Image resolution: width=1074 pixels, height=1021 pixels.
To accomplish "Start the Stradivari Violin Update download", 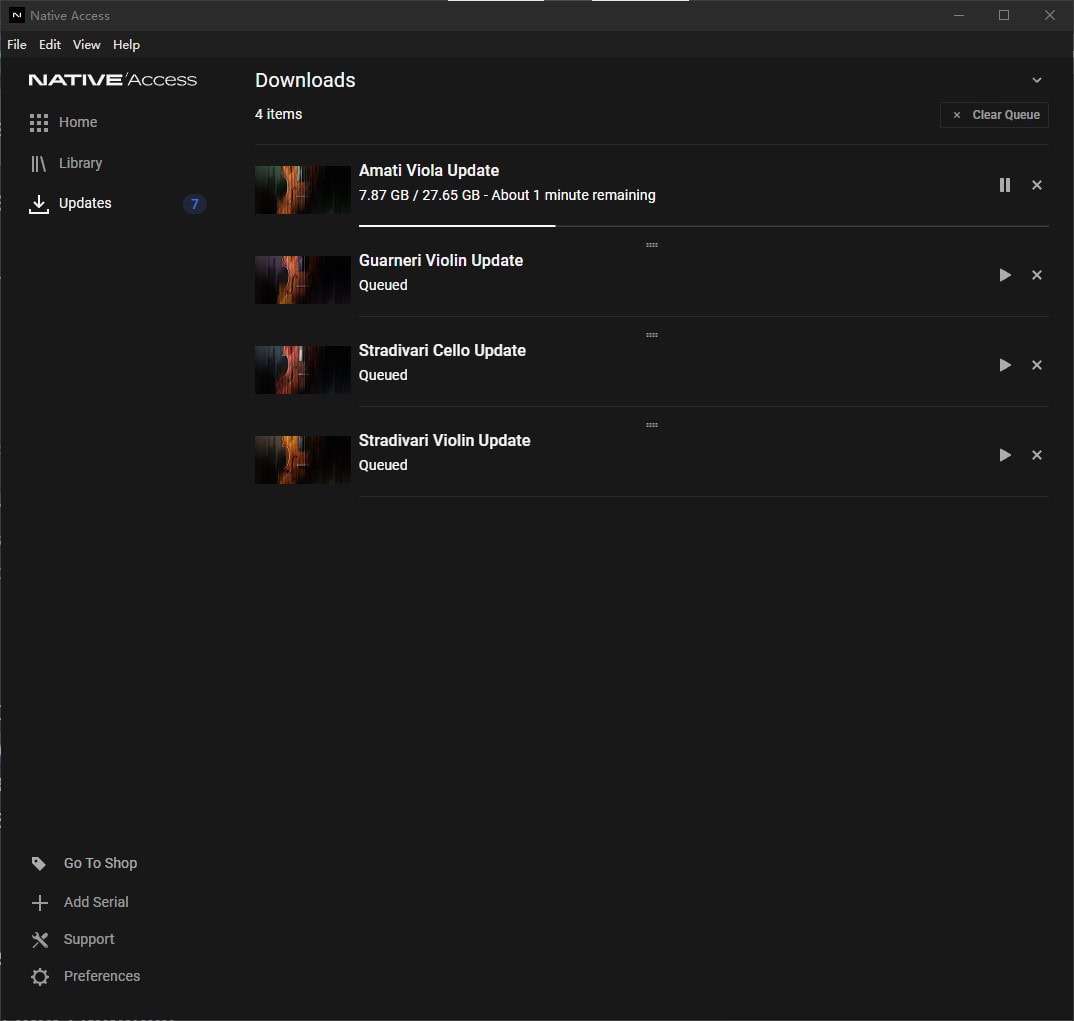I will tap(1005, 455).
